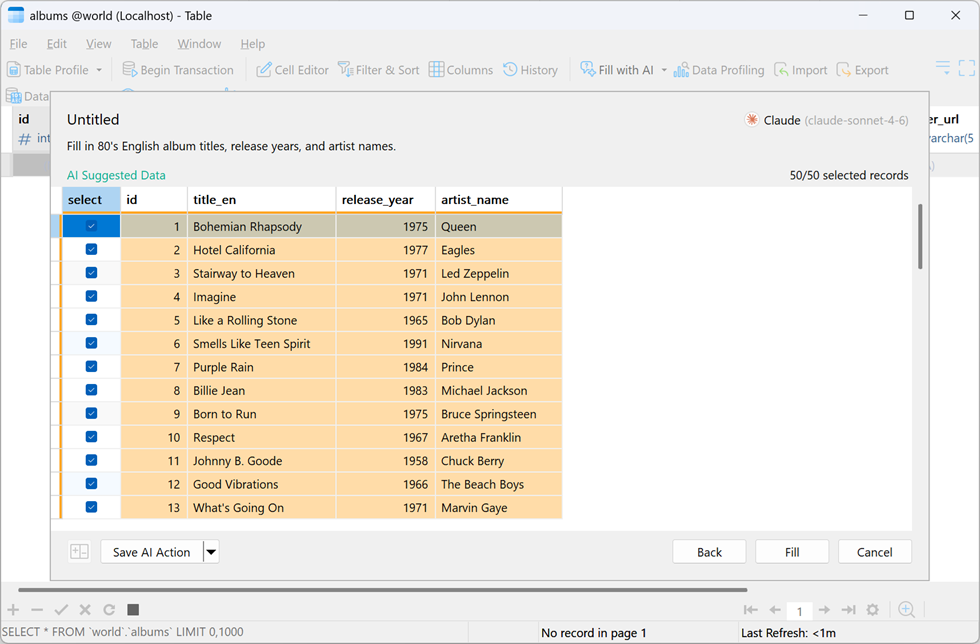Uncheck the Hotel California row checkbox
Screen dimensions: 980x644
click(91, 249)
